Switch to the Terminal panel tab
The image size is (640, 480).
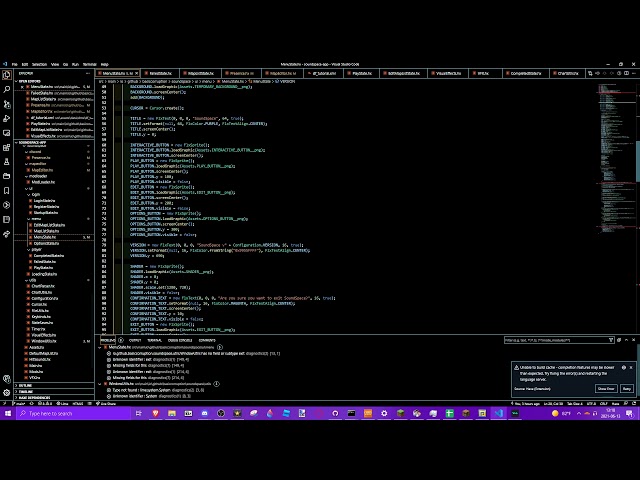(154, 340)
